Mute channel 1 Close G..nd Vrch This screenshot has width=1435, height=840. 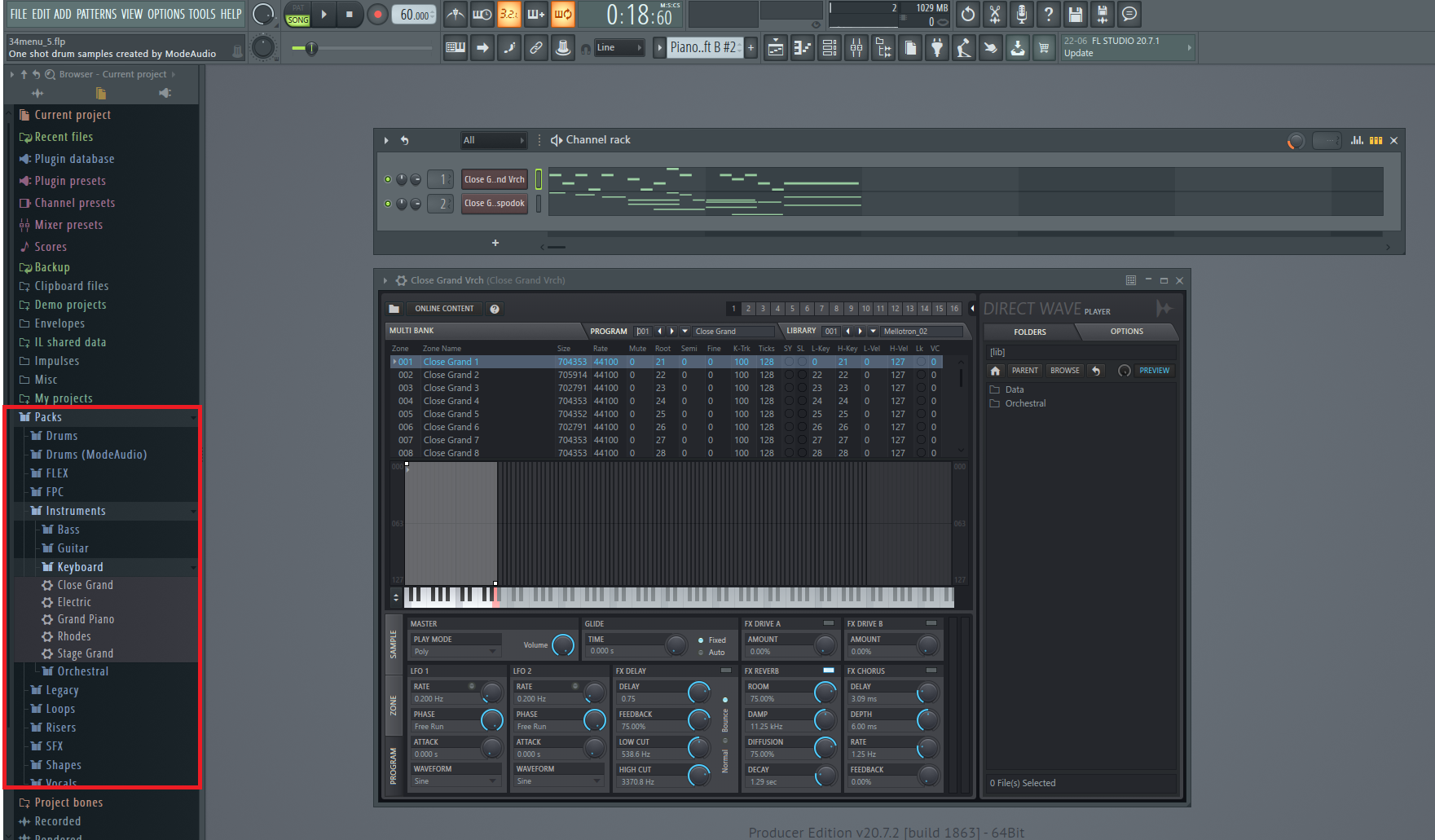point(388,179)
